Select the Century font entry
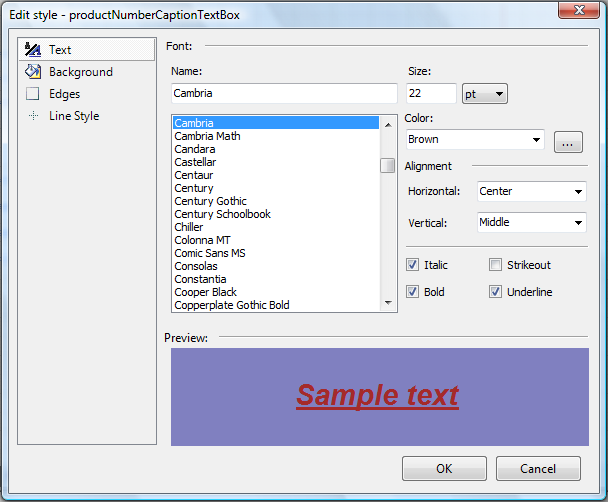The height and width of the screenshot is (502, 608). point(276,188)
